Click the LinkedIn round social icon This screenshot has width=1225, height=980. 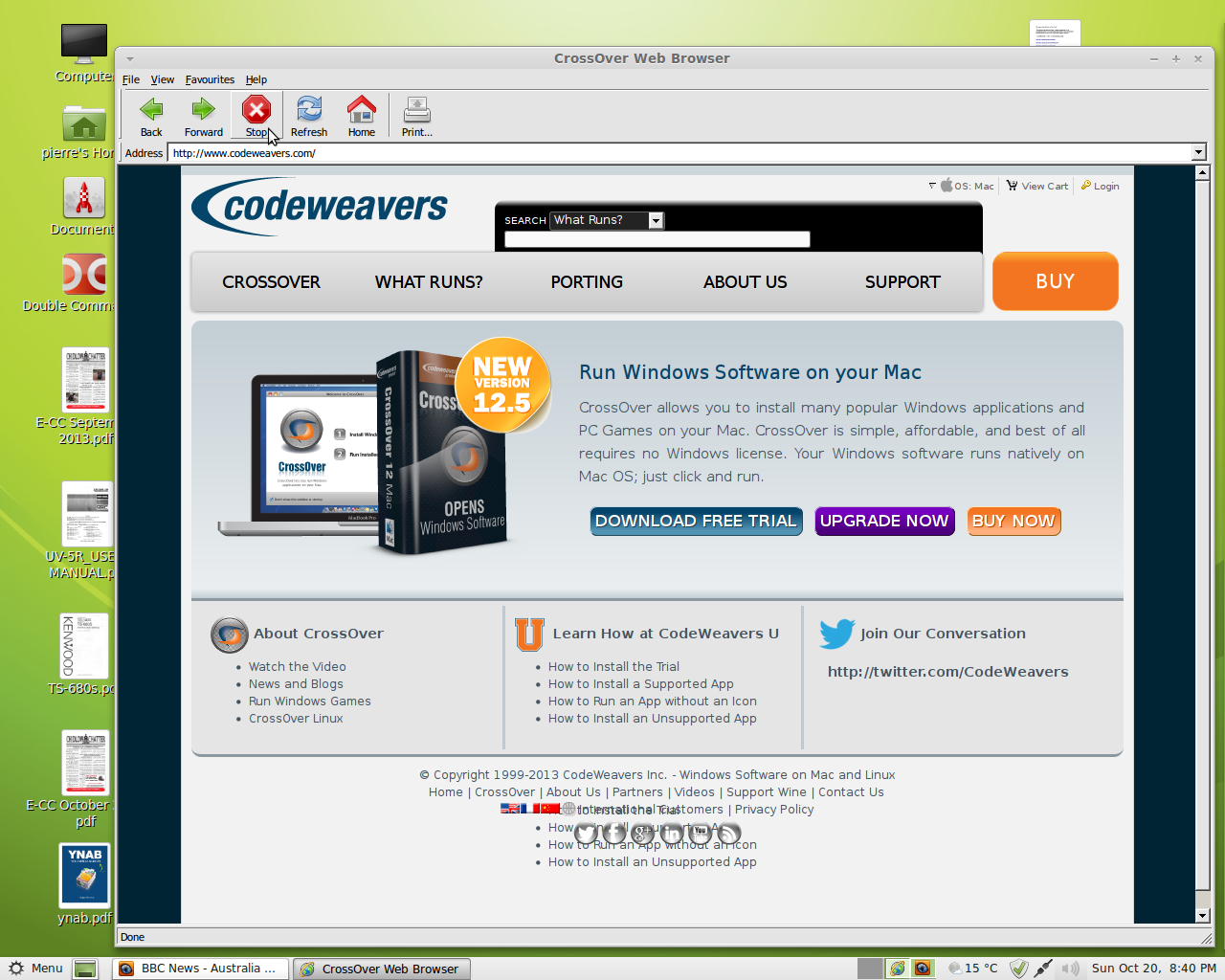(x=672, y=834)
